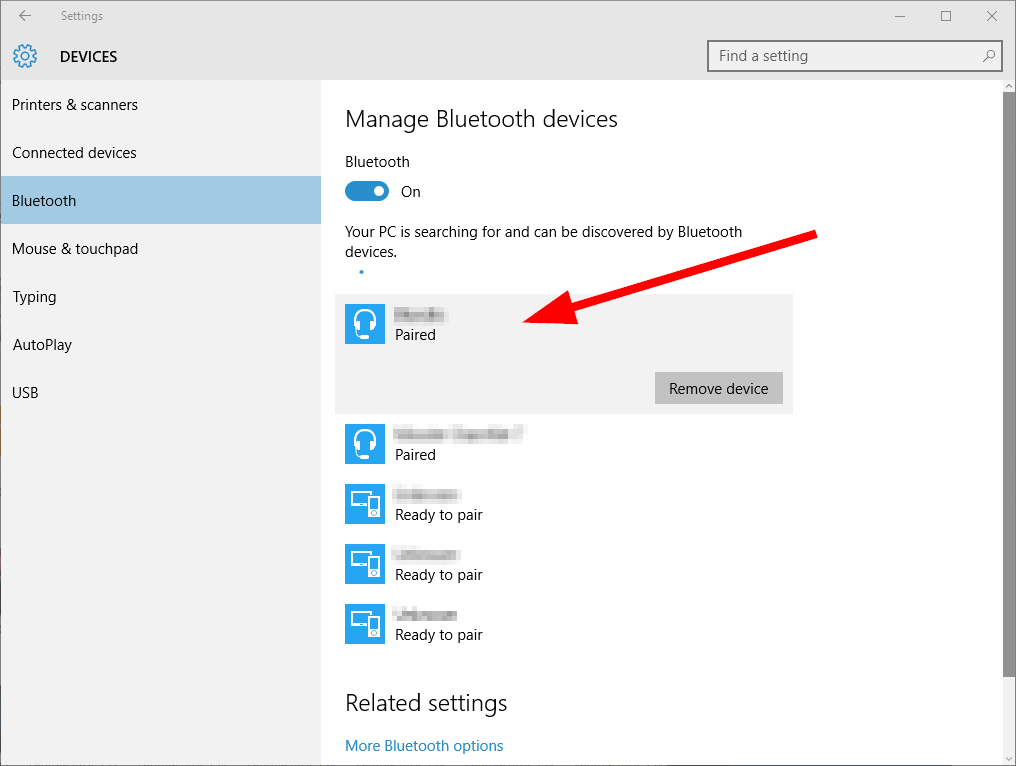Open the Typing settings section
The height and width of the screenshot is (766, 1016).
34,296
